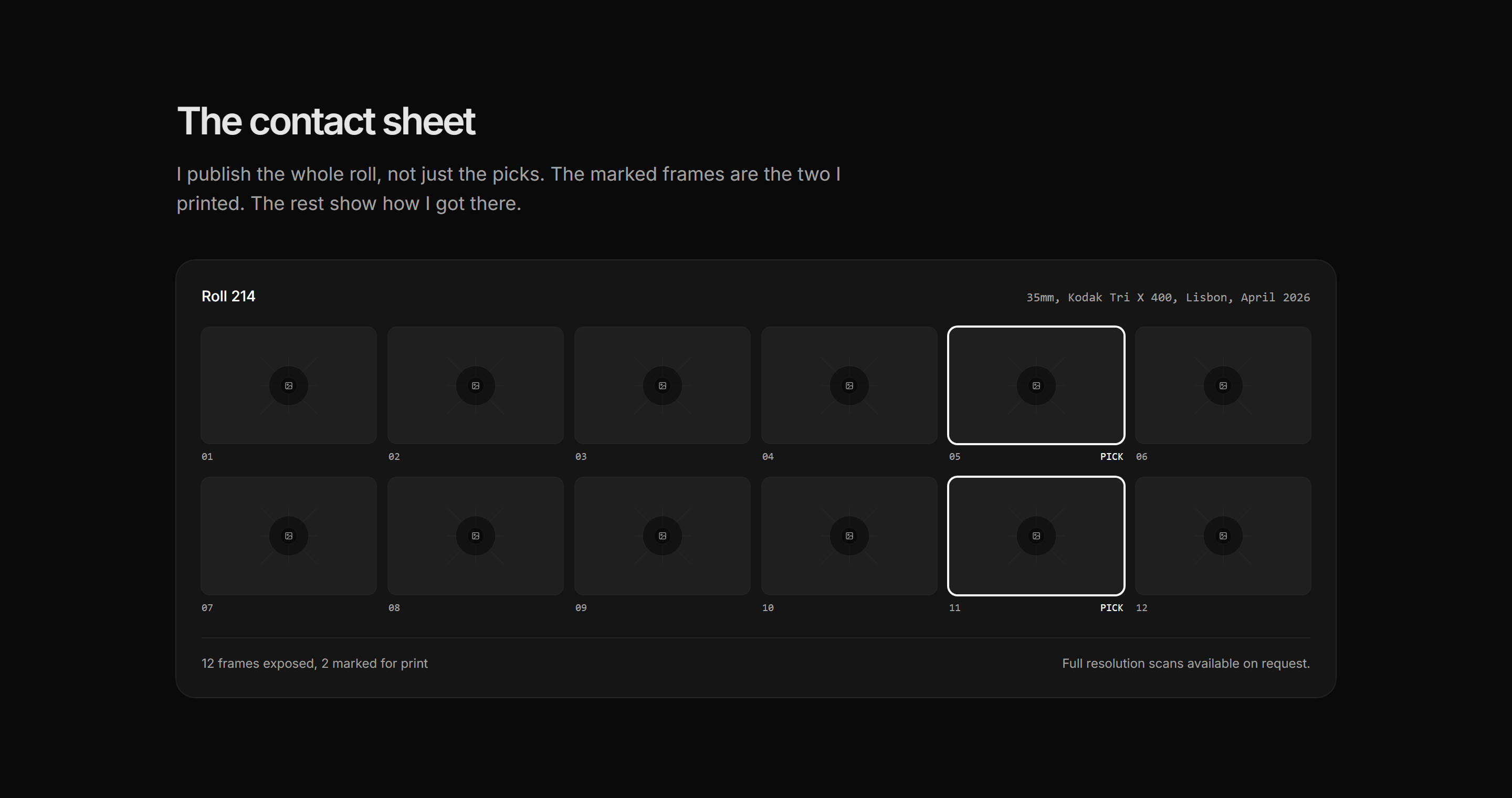
Task: Click the frame number label 06
Action: (1142, 457)
